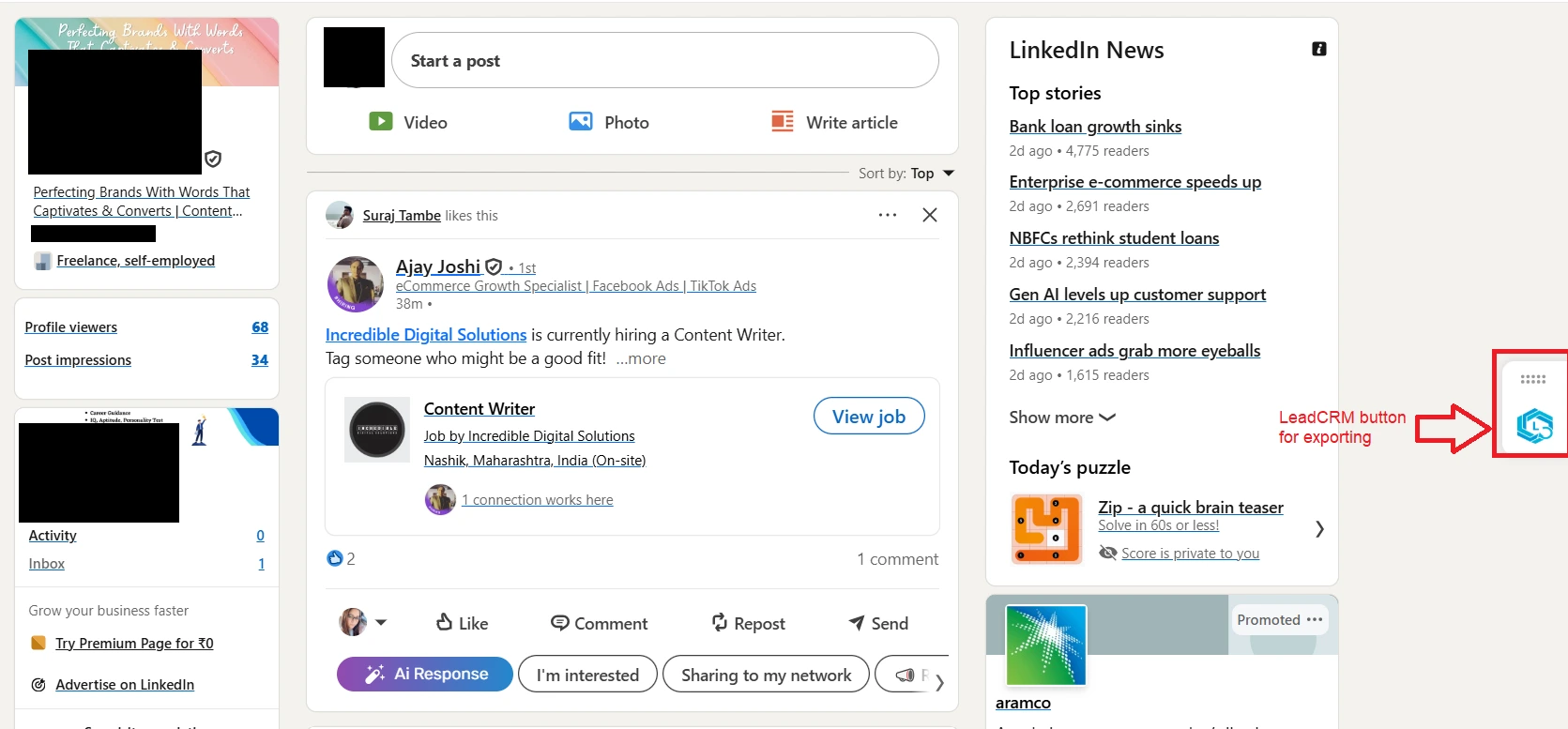This screenshot has width=1568, height=729.
Task: Open the LinkedIn News info icon
Action: click(x=1318, y=49)
